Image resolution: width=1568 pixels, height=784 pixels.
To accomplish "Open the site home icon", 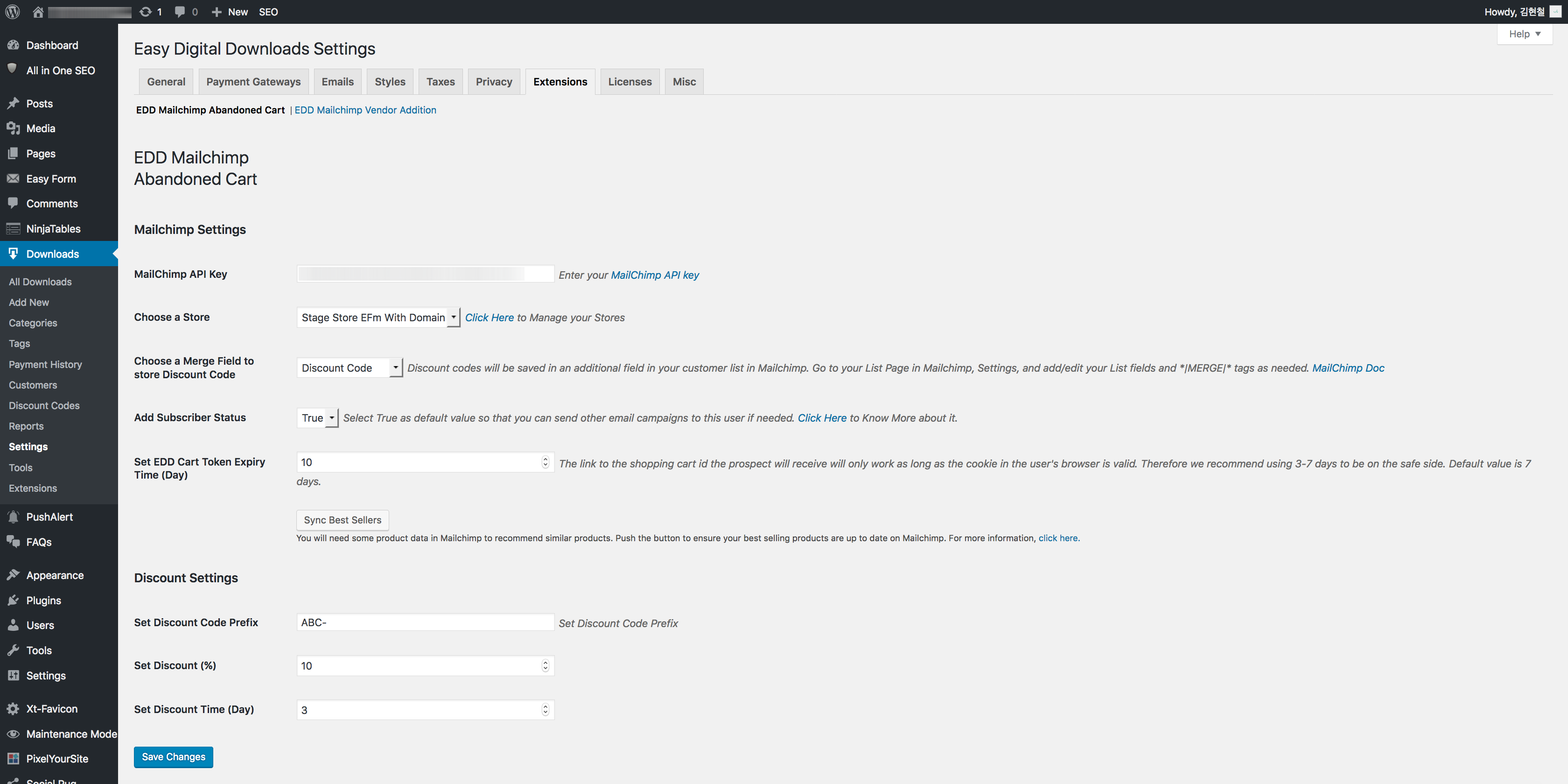I will coord(38,12).
